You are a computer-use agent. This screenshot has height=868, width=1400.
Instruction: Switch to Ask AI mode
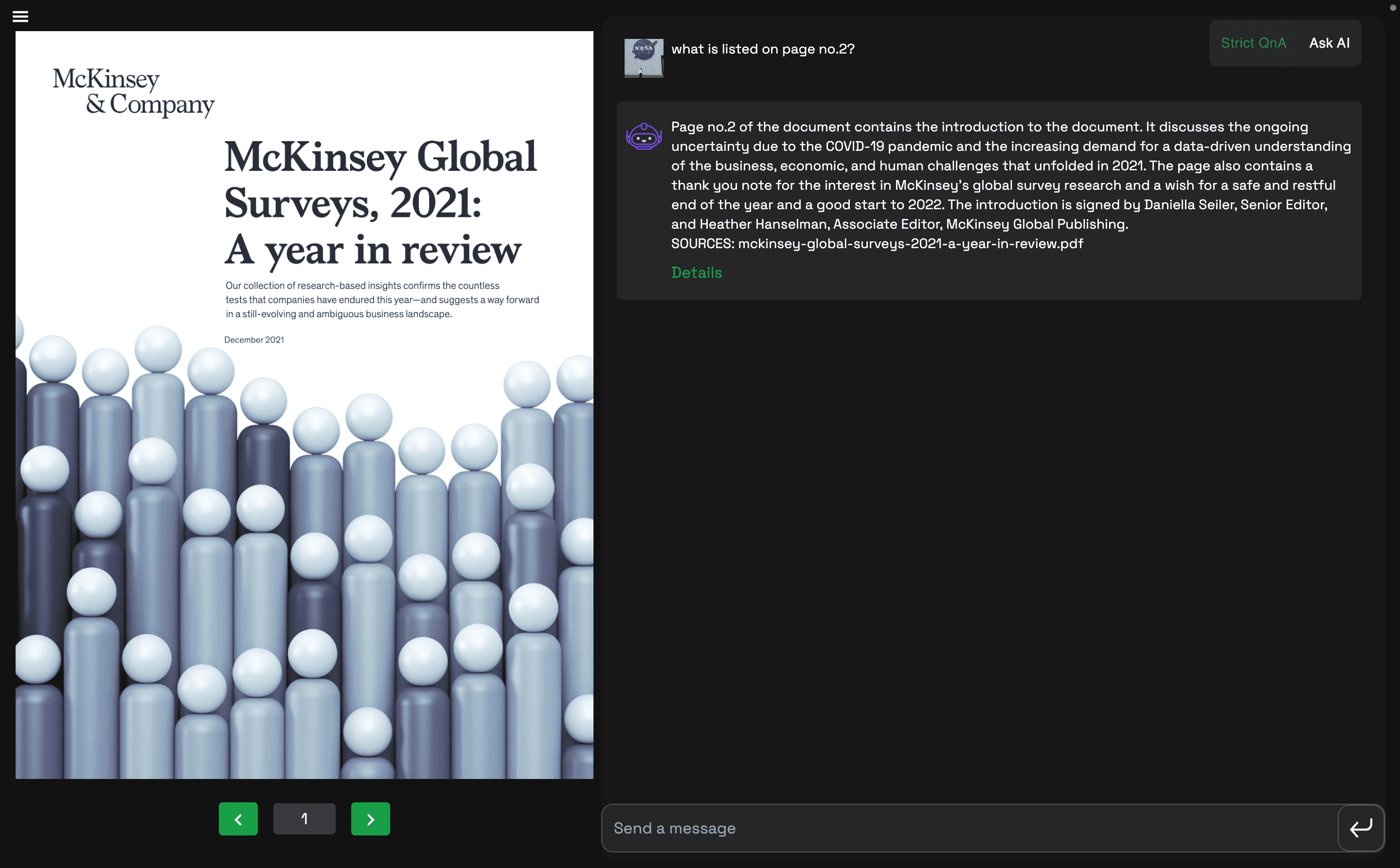1329,43
